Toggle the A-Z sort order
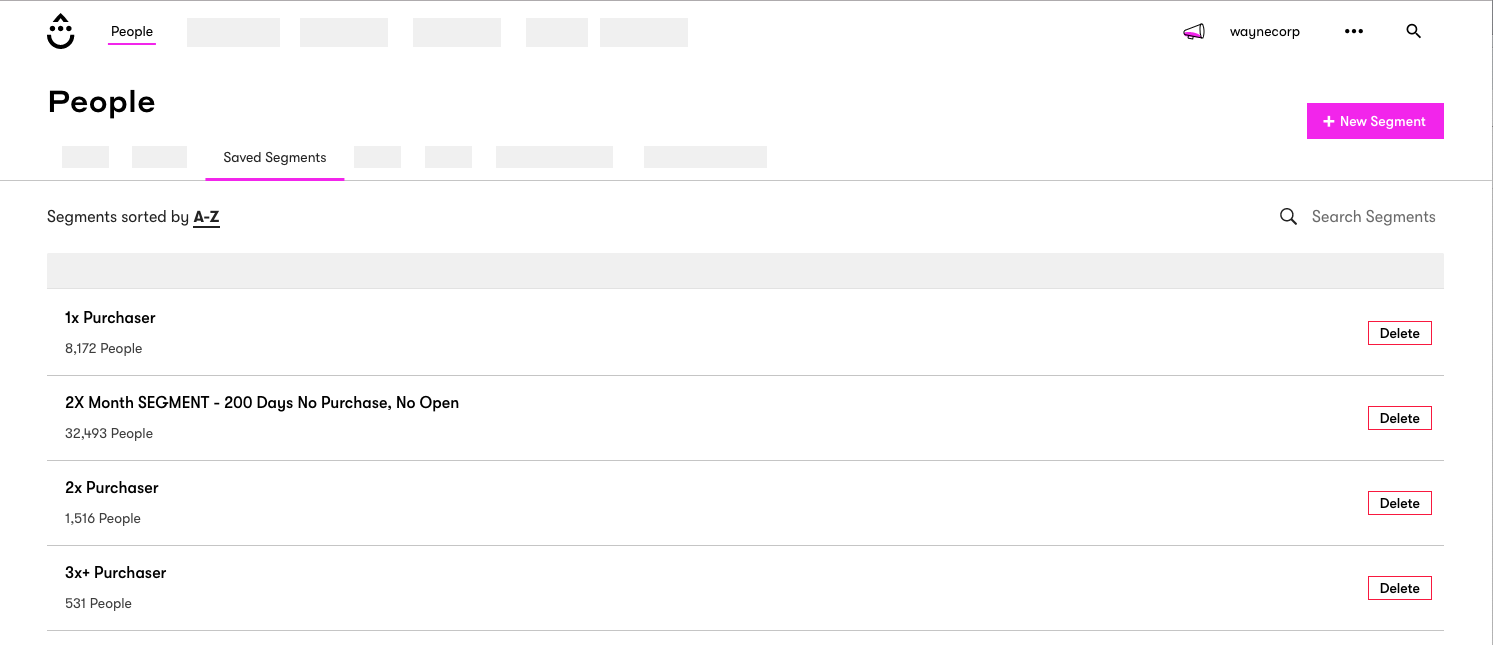Image resolution: width=1493 pixels, height=645 pixels. (206, 216)
